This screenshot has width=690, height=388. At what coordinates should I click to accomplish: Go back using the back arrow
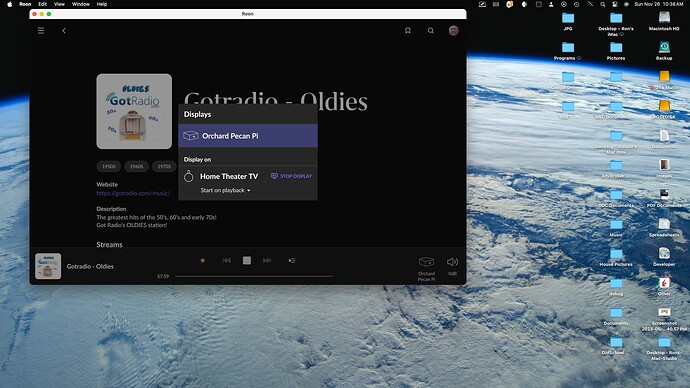(x=64, y=31)
